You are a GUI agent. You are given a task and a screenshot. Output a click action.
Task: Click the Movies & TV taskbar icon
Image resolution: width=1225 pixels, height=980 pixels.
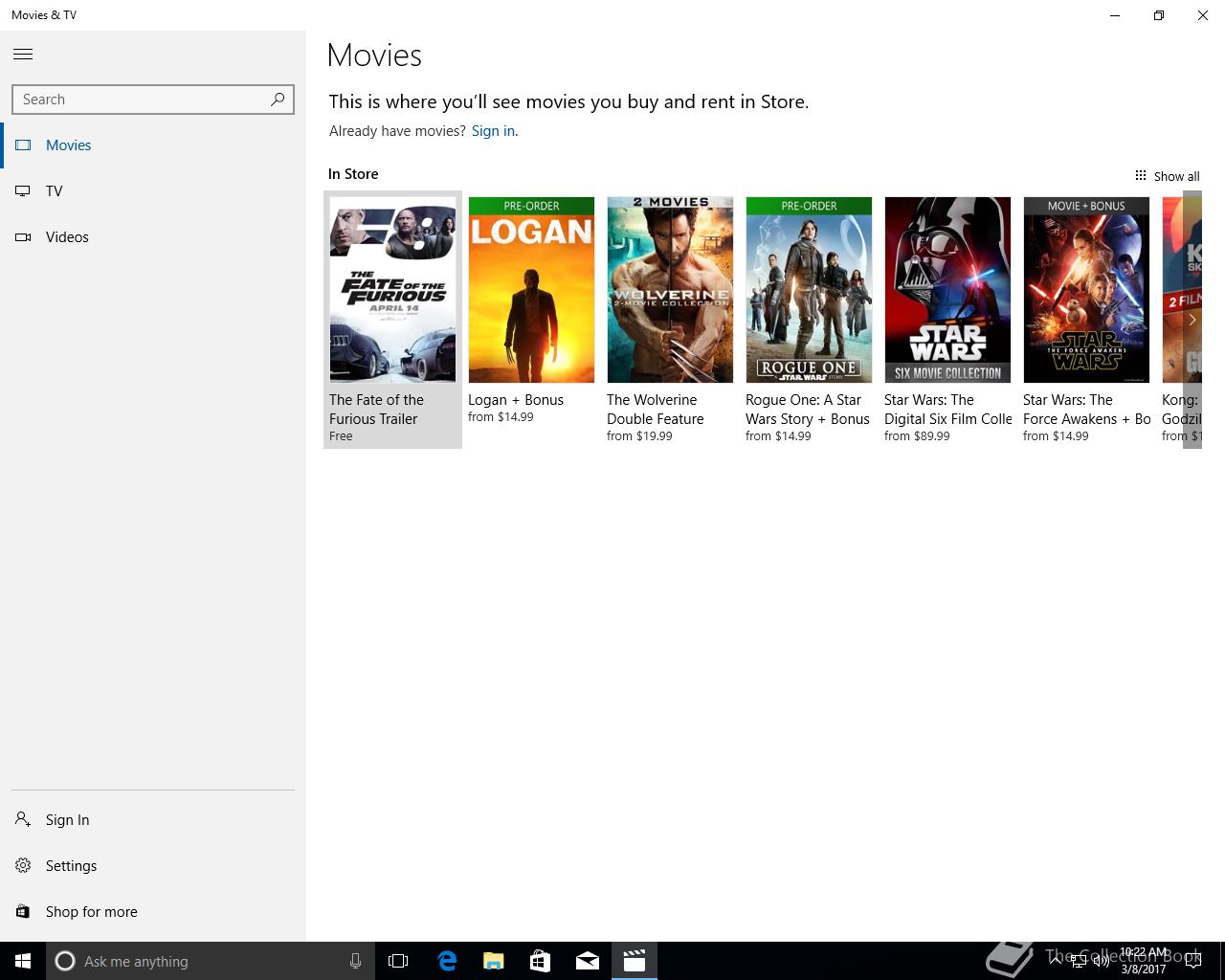click(x=634, y=961)
